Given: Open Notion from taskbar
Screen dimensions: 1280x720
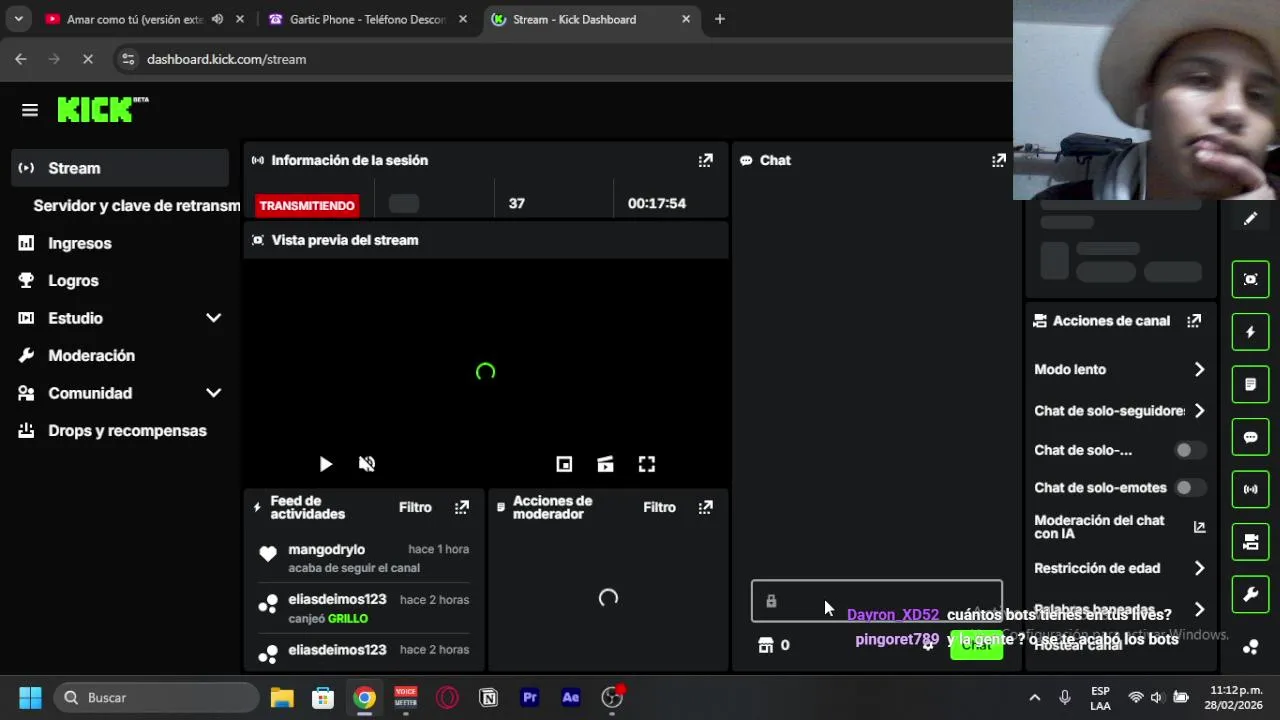Looking at the screenshot, I should pyautogui.click(x=488, y=697).
